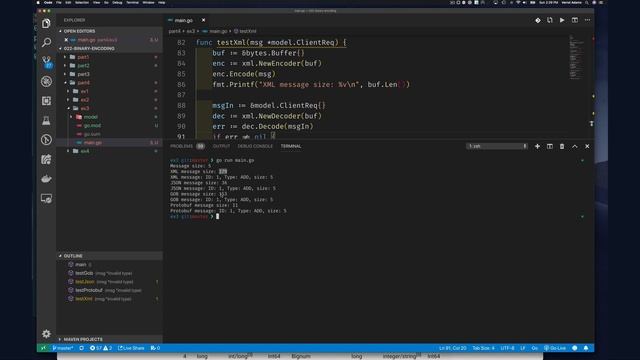Click the errors and warnings count in status bar
Screen dimensions: 640x360
pyautogui.click(x=100, y=348)
